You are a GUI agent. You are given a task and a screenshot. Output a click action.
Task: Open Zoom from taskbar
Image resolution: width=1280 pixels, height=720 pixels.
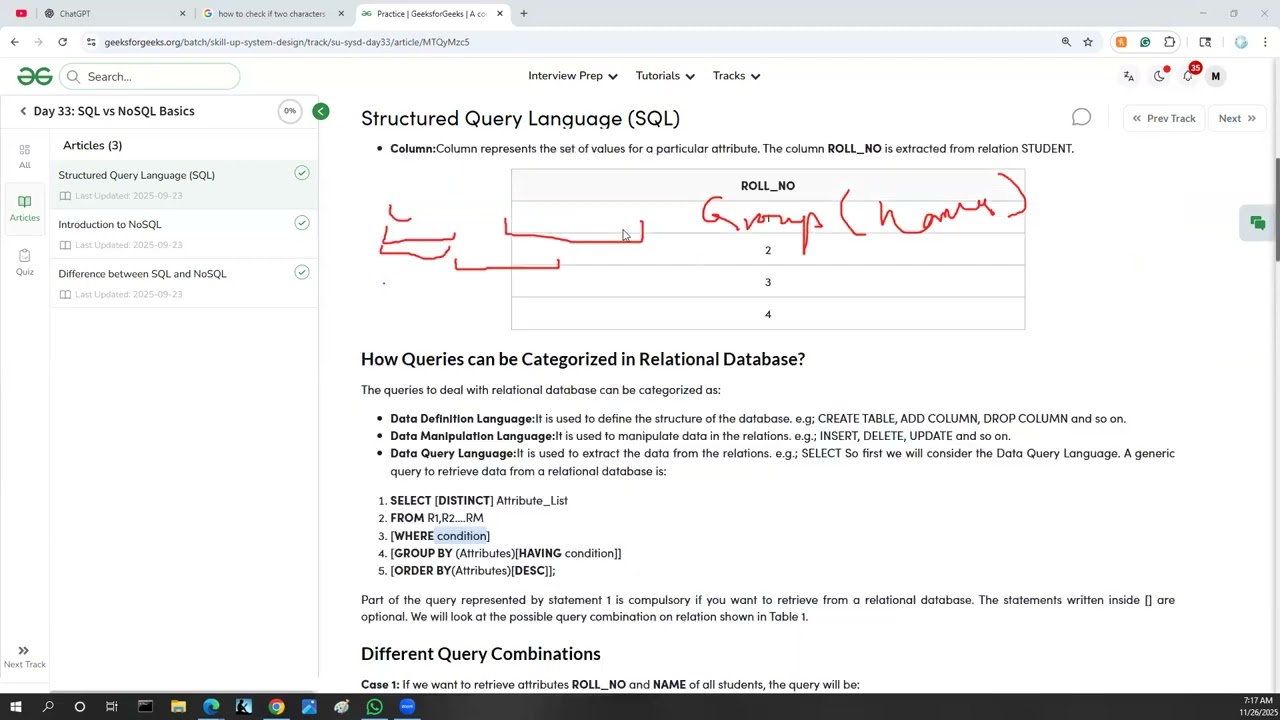(x=407, y=707)
